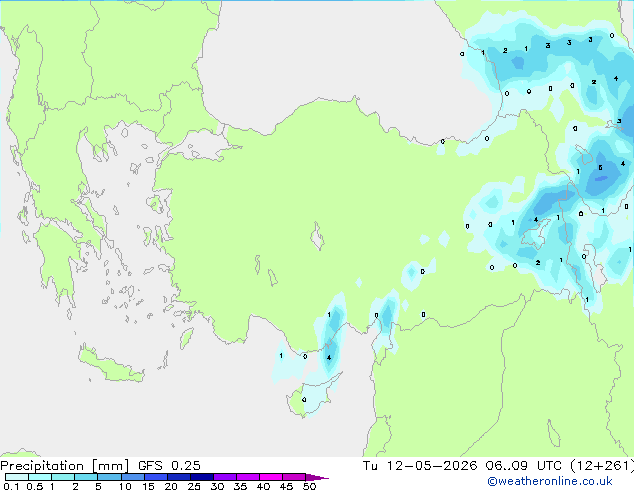Click the 25–30 mm darkest blue swatch
This screenshot has width=634, height=490.
coord(202,477)
